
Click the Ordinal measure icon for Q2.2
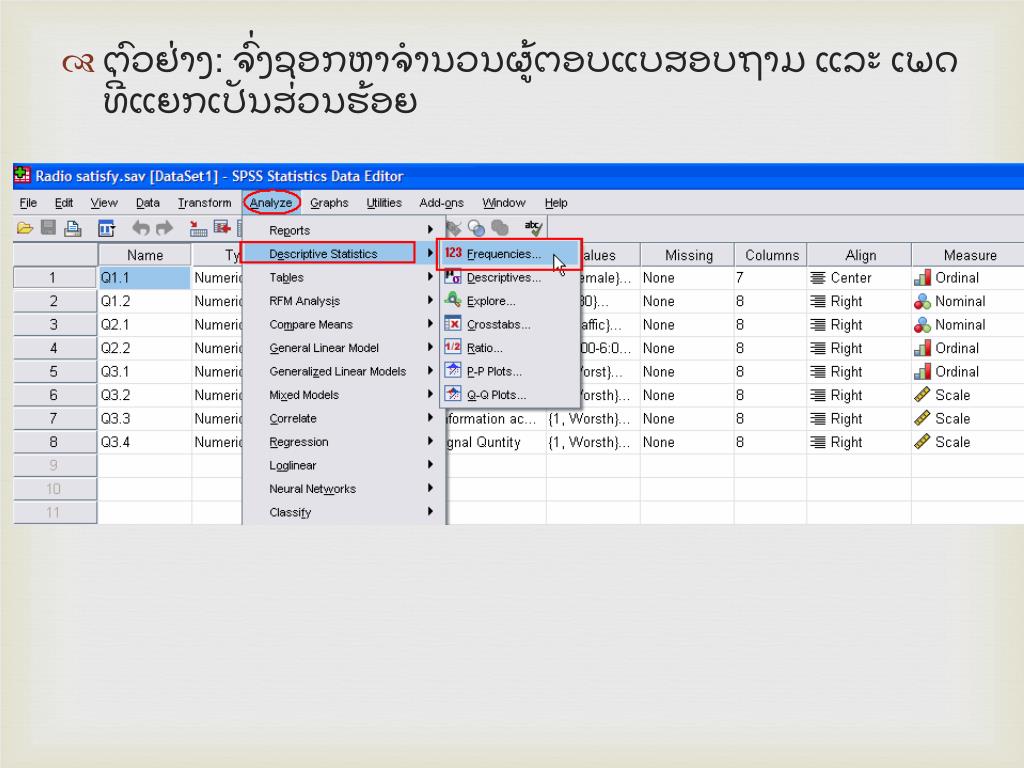(922, 348)
